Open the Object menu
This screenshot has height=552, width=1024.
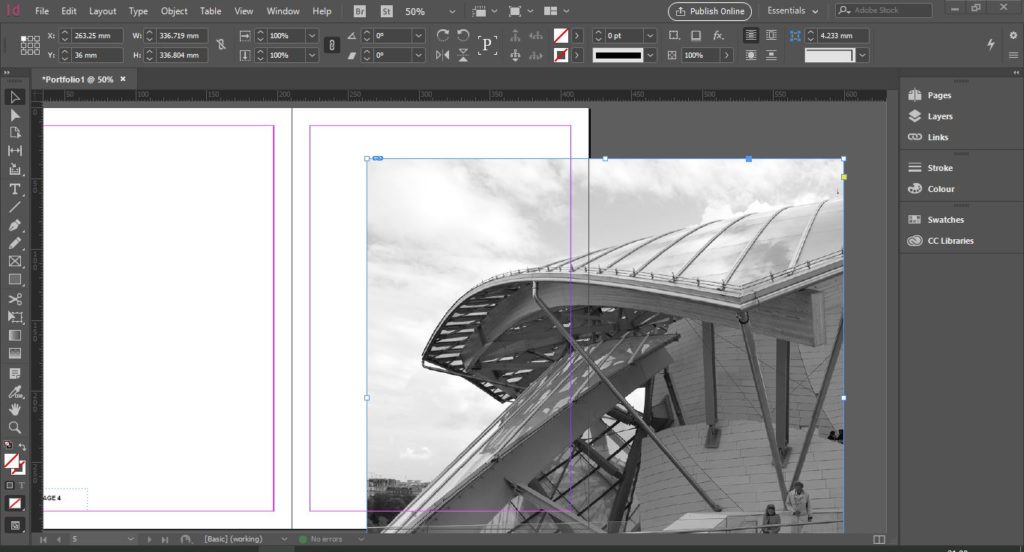[174, 11]
